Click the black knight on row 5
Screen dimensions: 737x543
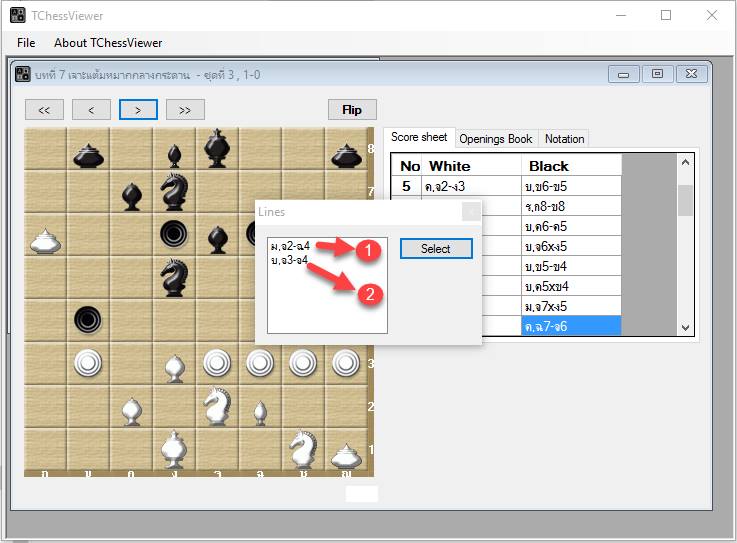174,275
